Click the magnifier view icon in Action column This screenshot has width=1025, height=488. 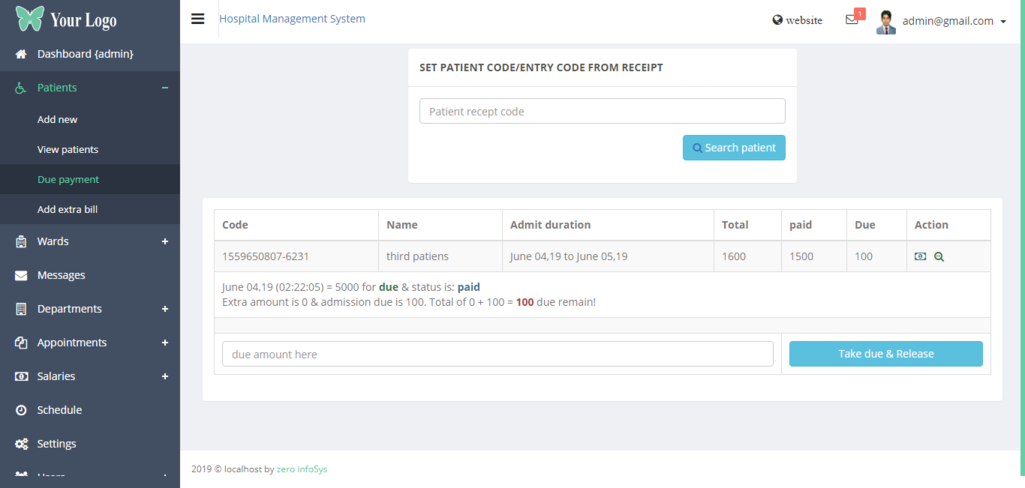click(x=939, y=257)
